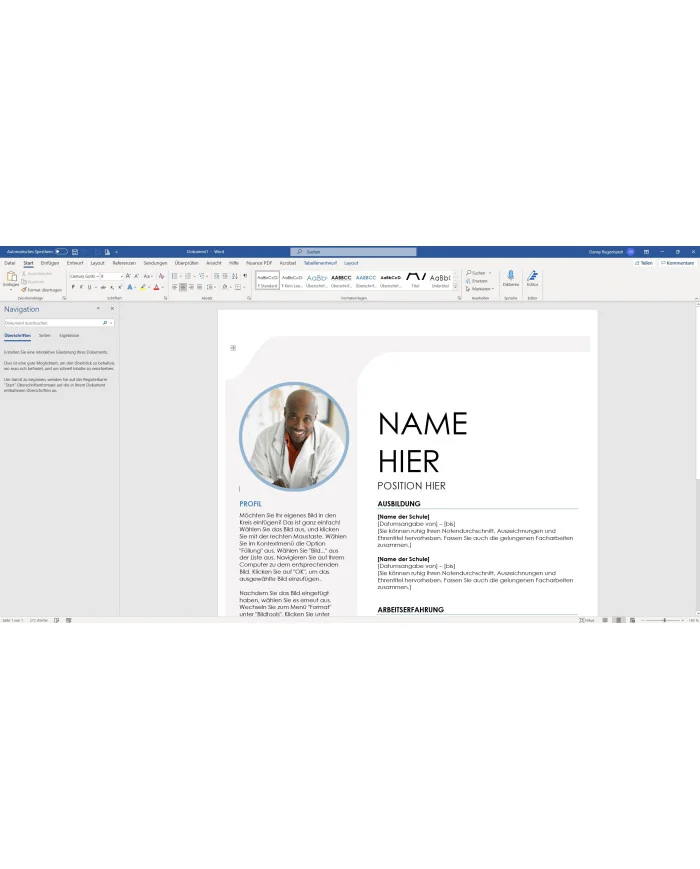Click the Teilen share button
This screenshot has height=869, width=700.
point(643,263)
